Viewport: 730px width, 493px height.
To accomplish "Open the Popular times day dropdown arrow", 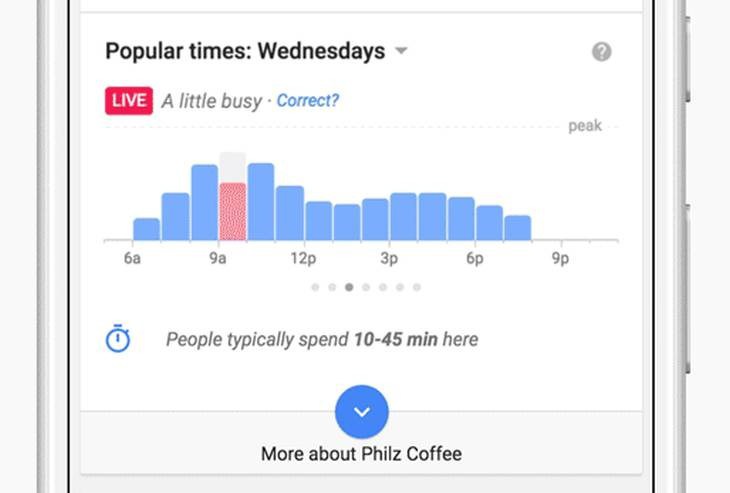I will (400, 52).
